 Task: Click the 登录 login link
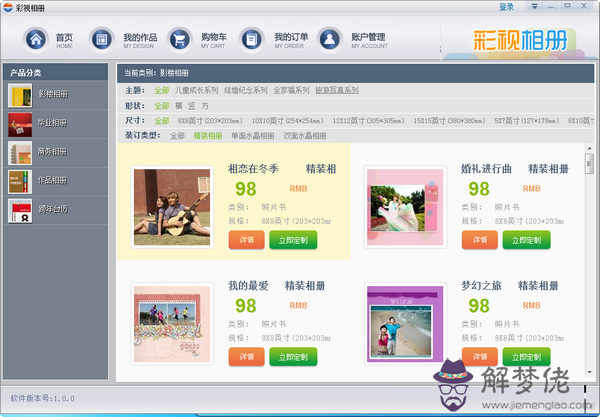point(506,7)
